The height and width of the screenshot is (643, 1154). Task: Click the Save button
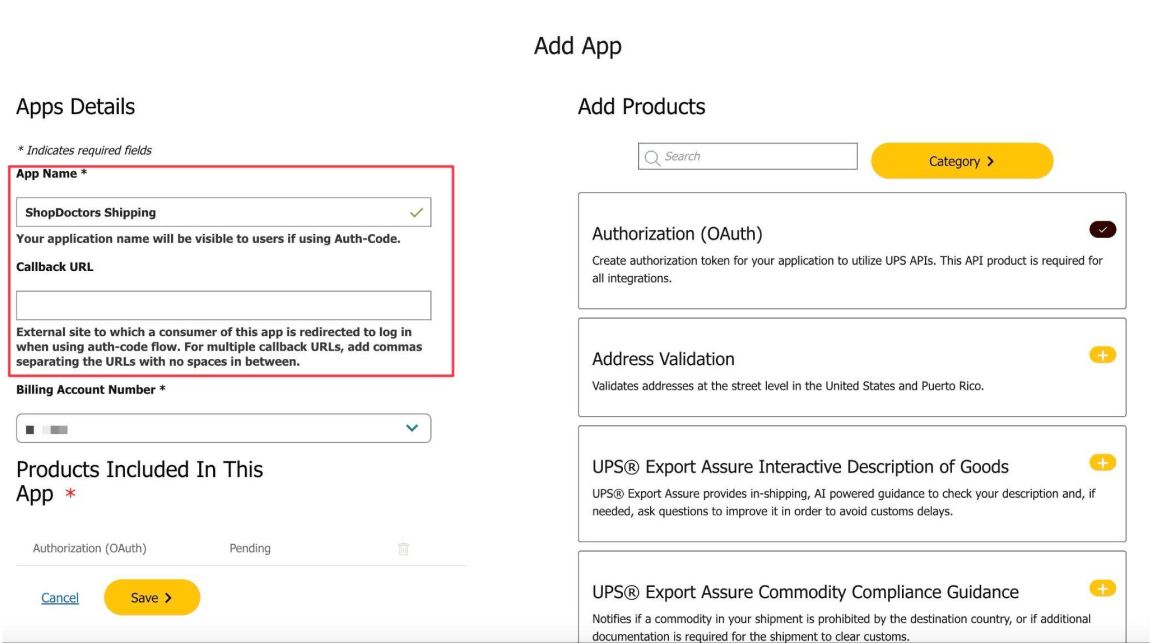point(152,597)
